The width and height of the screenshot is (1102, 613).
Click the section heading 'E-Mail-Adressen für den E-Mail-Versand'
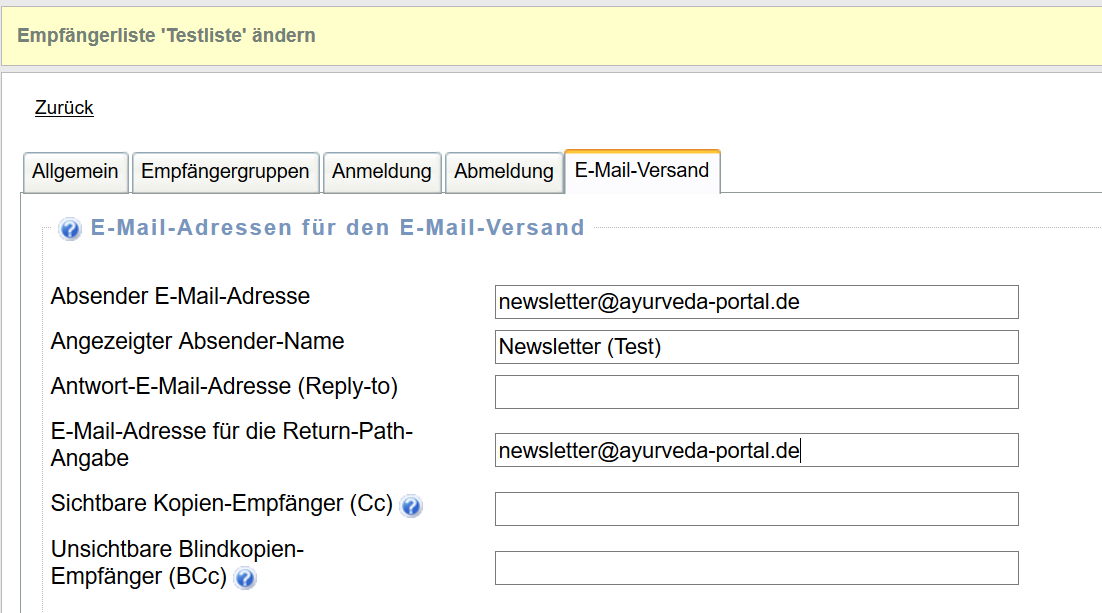click(x=337, y=228)
